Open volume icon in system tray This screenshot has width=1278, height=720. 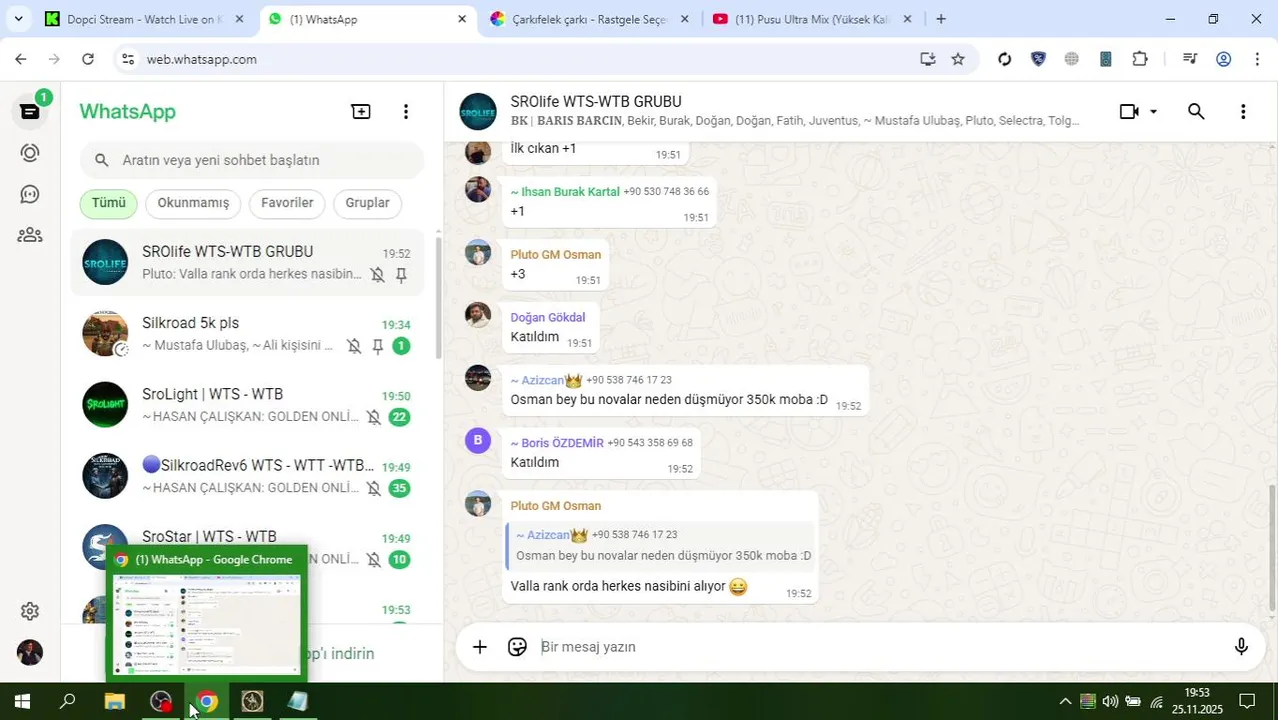click(x=1109, y=702)
